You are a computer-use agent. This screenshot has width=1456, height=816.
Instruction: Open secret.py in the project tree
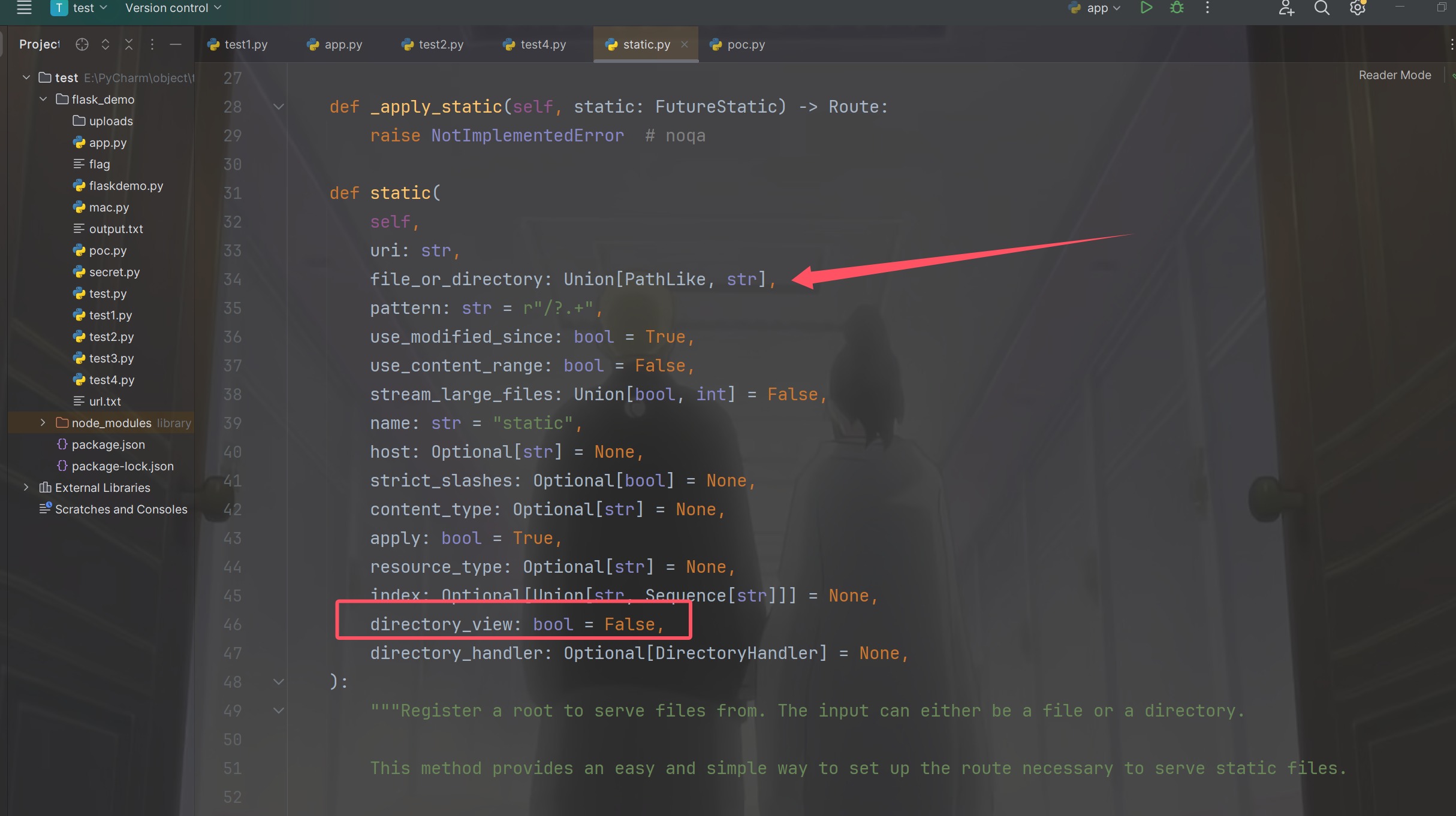coord(114,272)
